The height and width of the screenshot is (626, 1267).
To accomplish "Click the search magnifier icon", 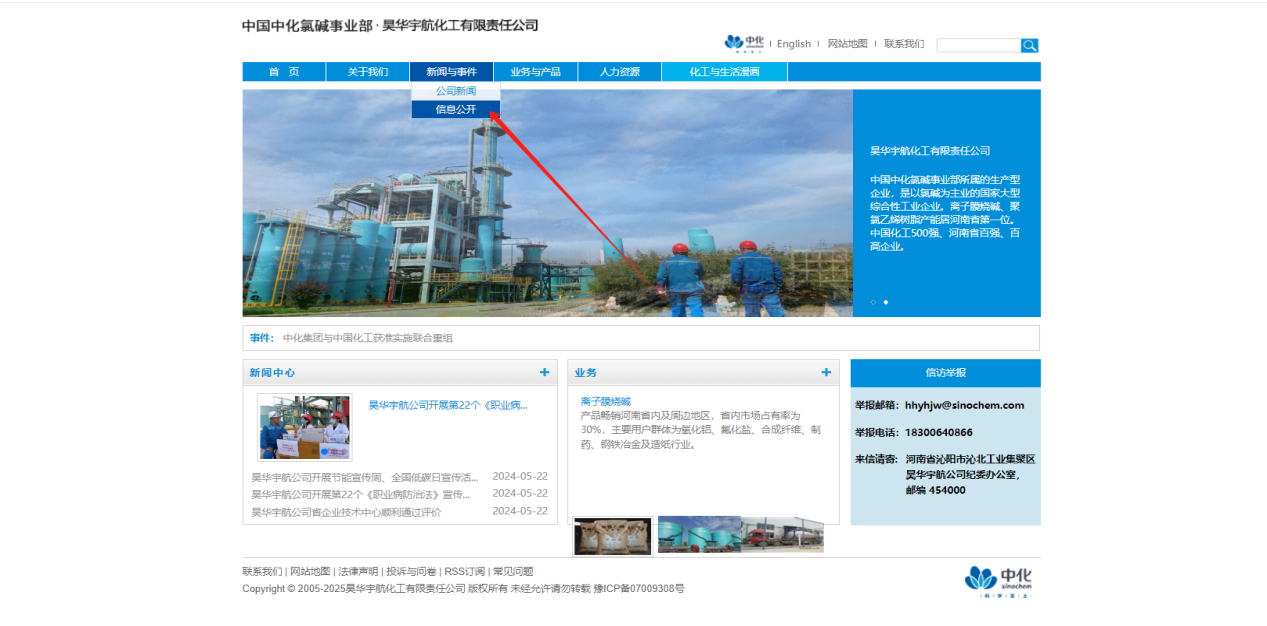I will tap(1029, 45).
